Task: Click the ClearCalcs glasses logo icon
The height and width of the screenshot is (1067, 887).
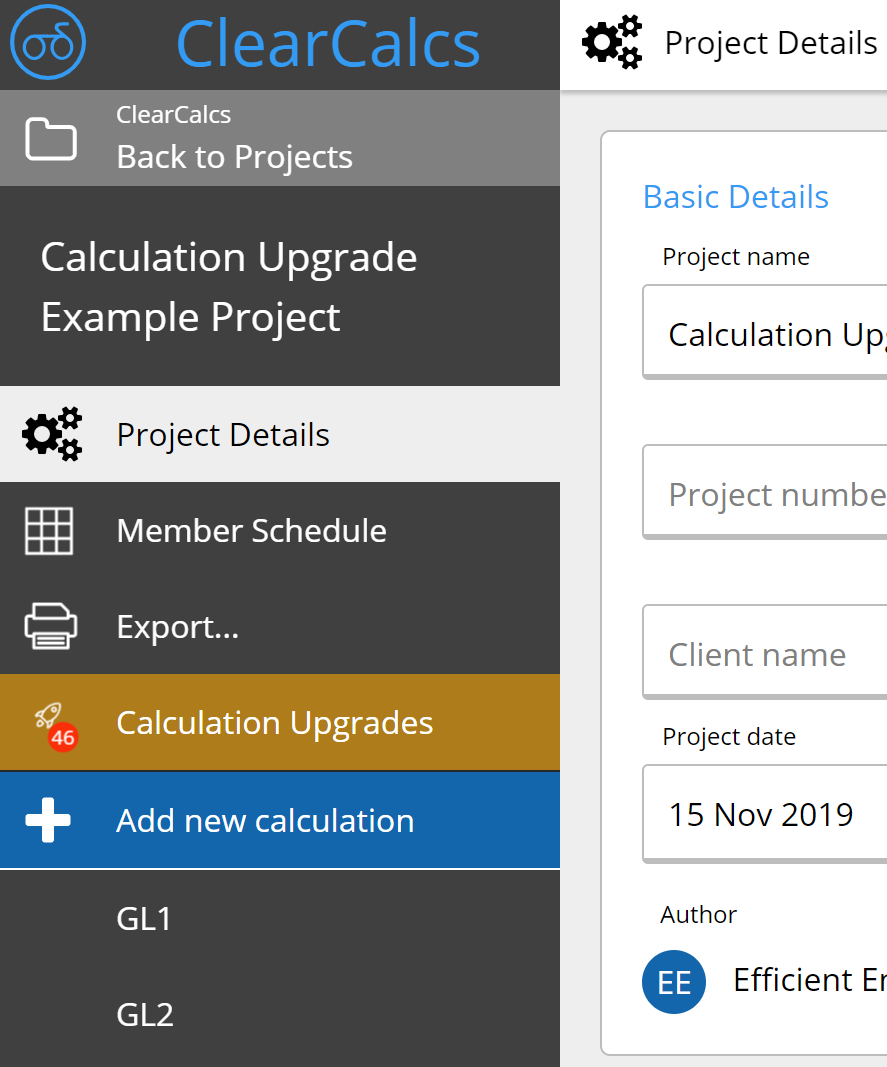Action: pyautogui.click(x=48, y=42)
